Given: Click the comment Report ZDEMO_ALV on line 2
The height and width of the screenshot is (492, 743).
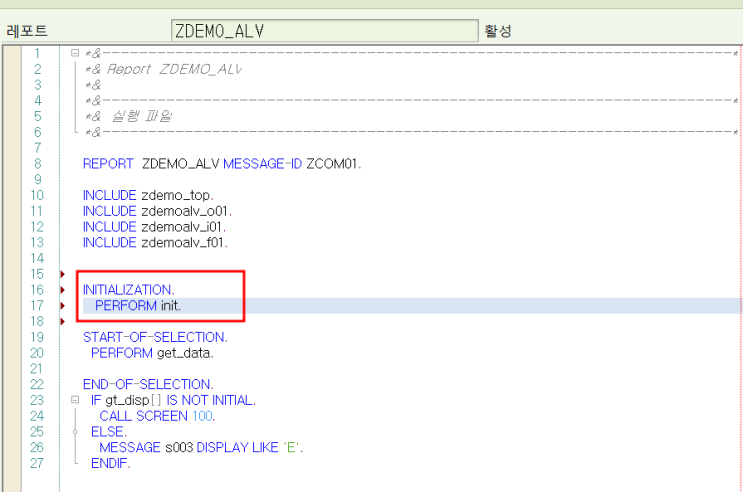Looking at the screenshot, I should tap(174, 69).
